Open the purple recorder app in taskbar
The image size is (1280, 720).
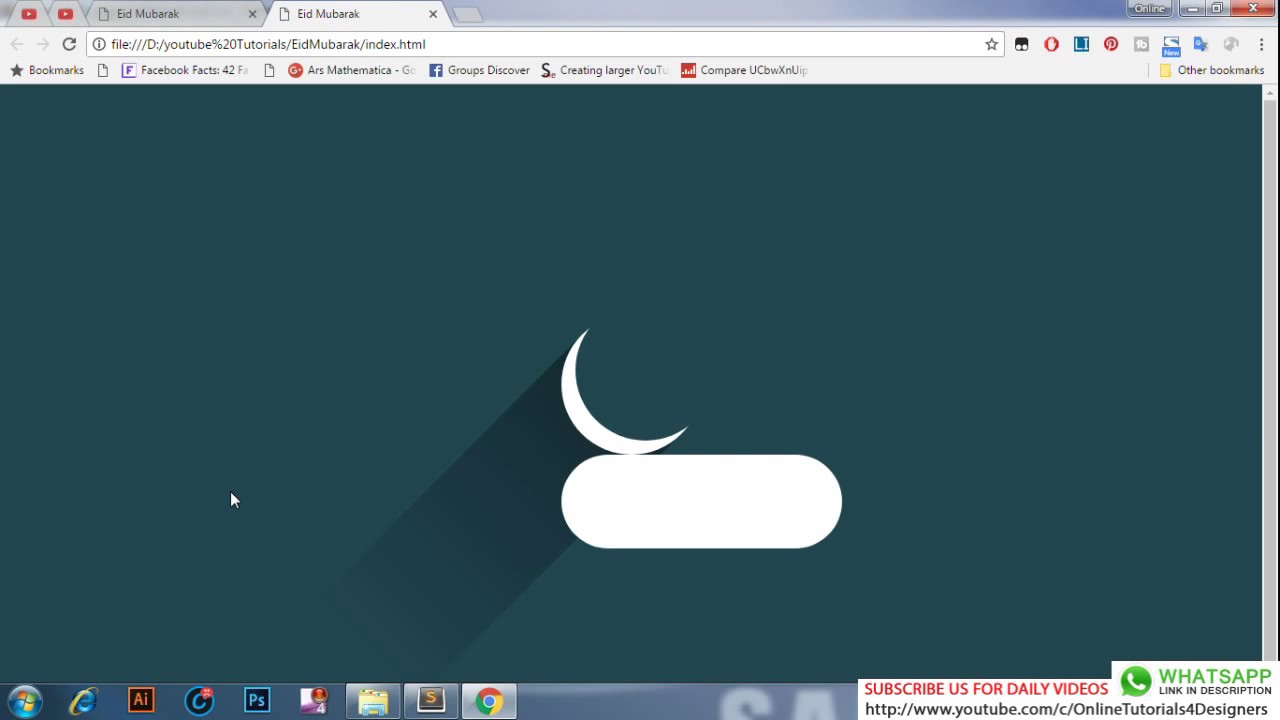(x=315, y=701)
